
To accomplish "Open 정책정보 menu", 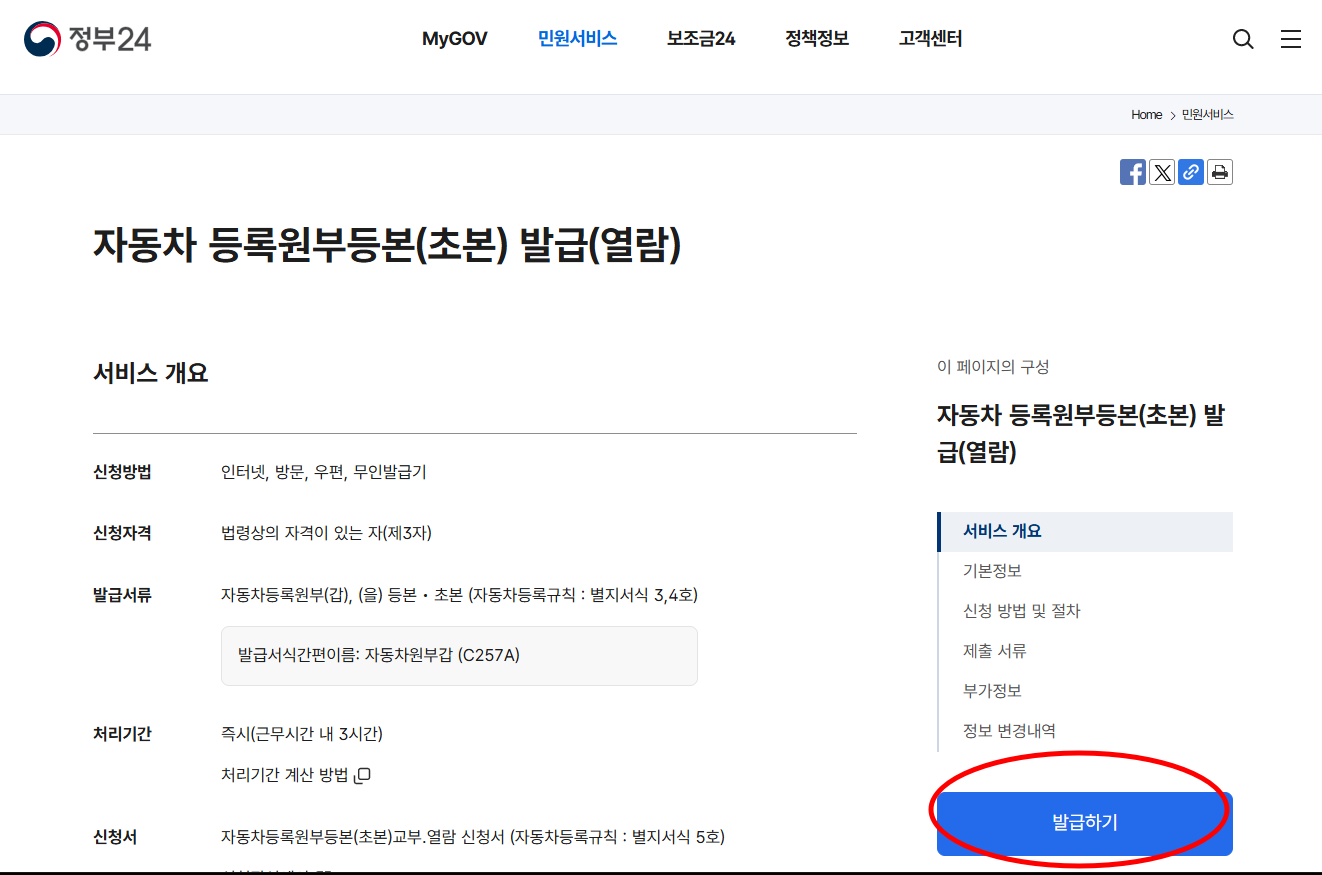I will click(817, 39).
